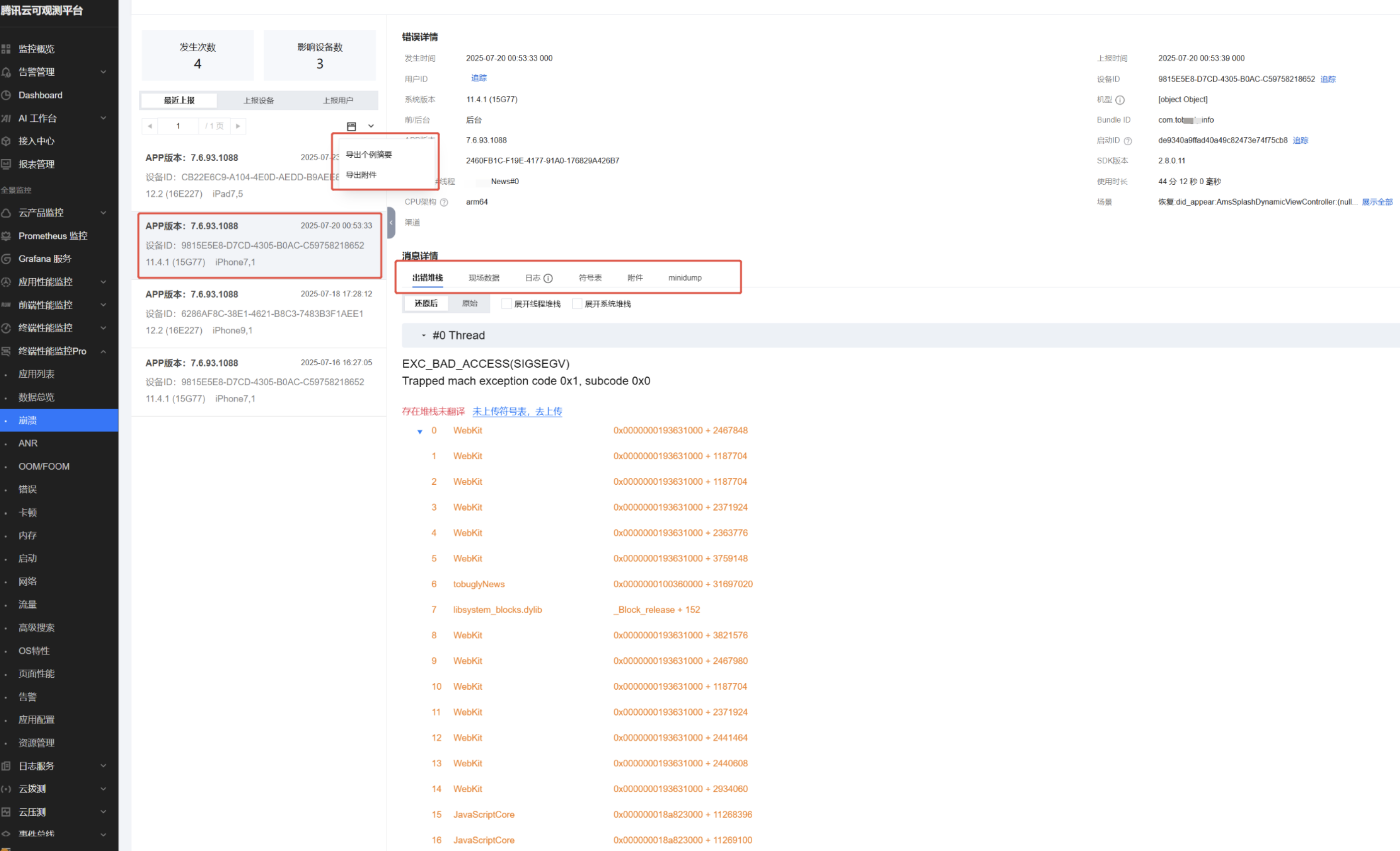1400x851 pixels.
Task: Switch stack view to 原始
Action: point(469,304)
